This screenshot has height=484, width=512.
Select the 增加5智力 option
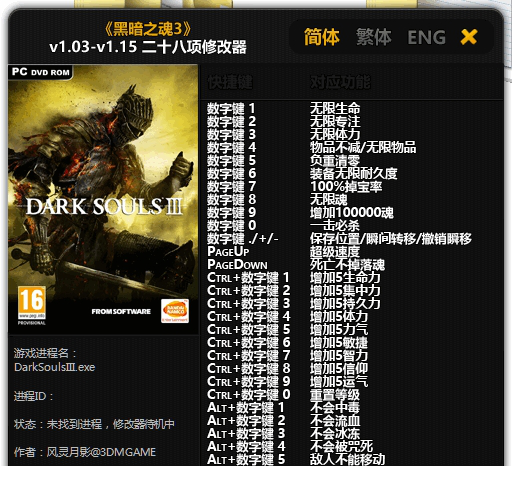[x=339, y=355]
